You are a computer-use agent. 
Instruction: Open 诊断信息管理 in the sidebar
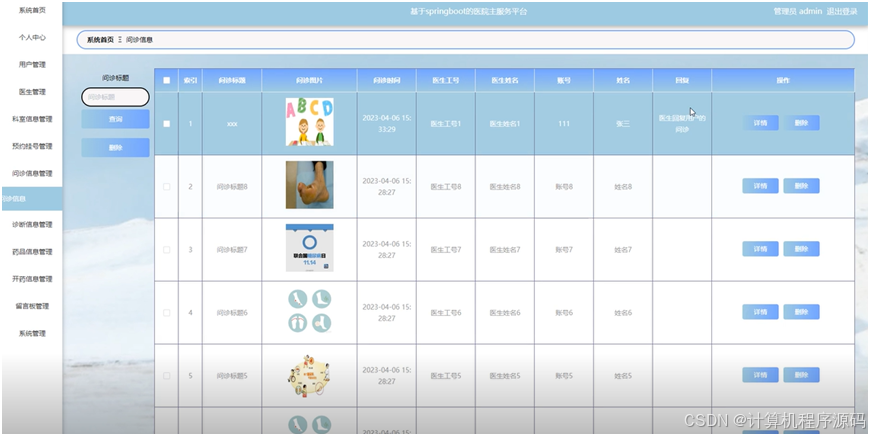(32, 225)
